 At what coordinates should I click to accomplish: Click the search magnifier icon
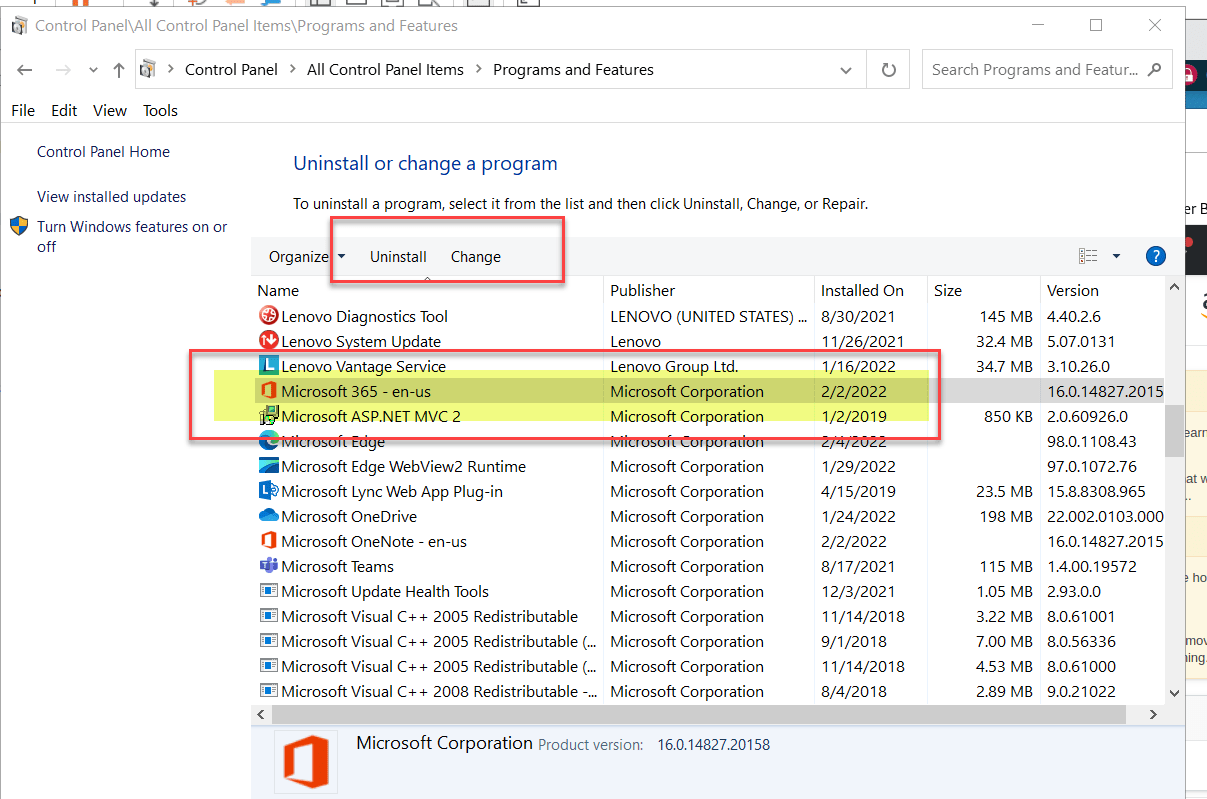pyautogui.click(x=1155, y=70)
